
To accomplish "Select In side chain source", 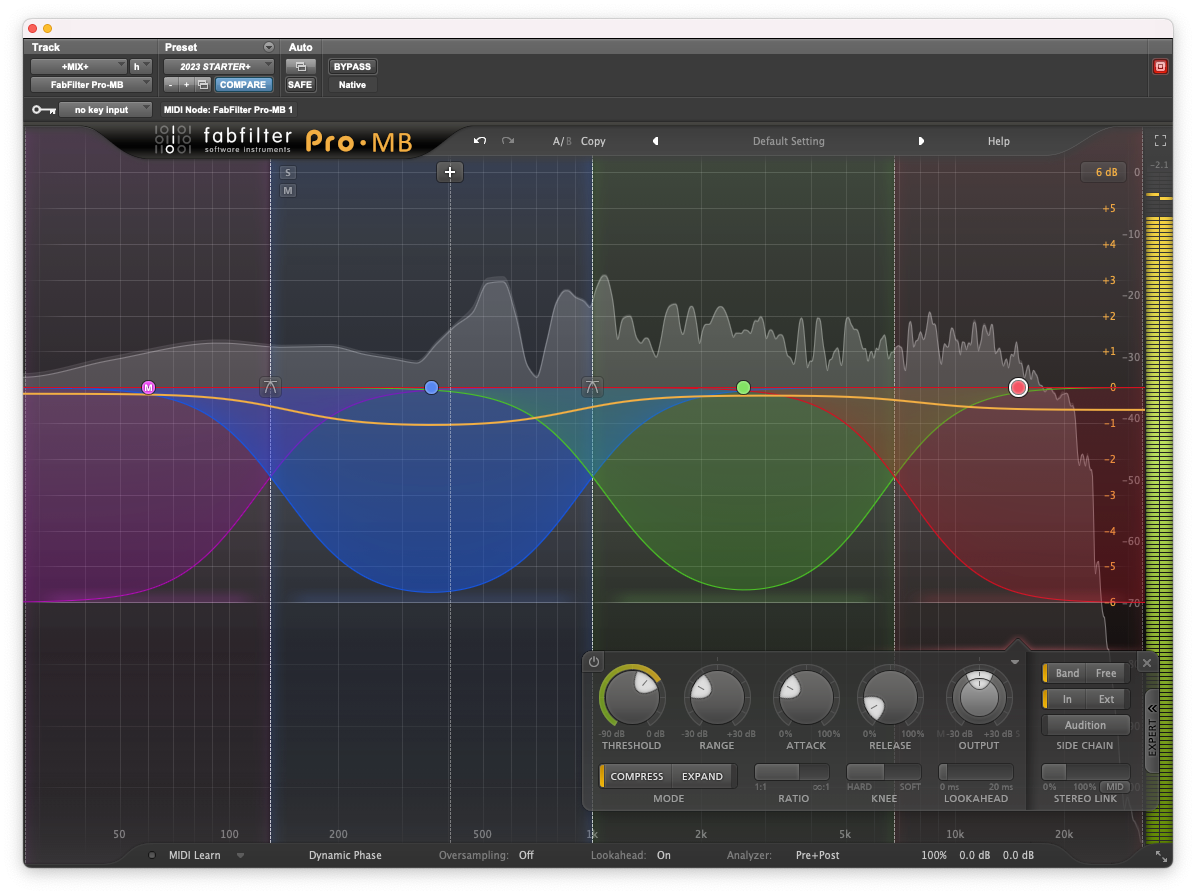I will point(1067,699).
